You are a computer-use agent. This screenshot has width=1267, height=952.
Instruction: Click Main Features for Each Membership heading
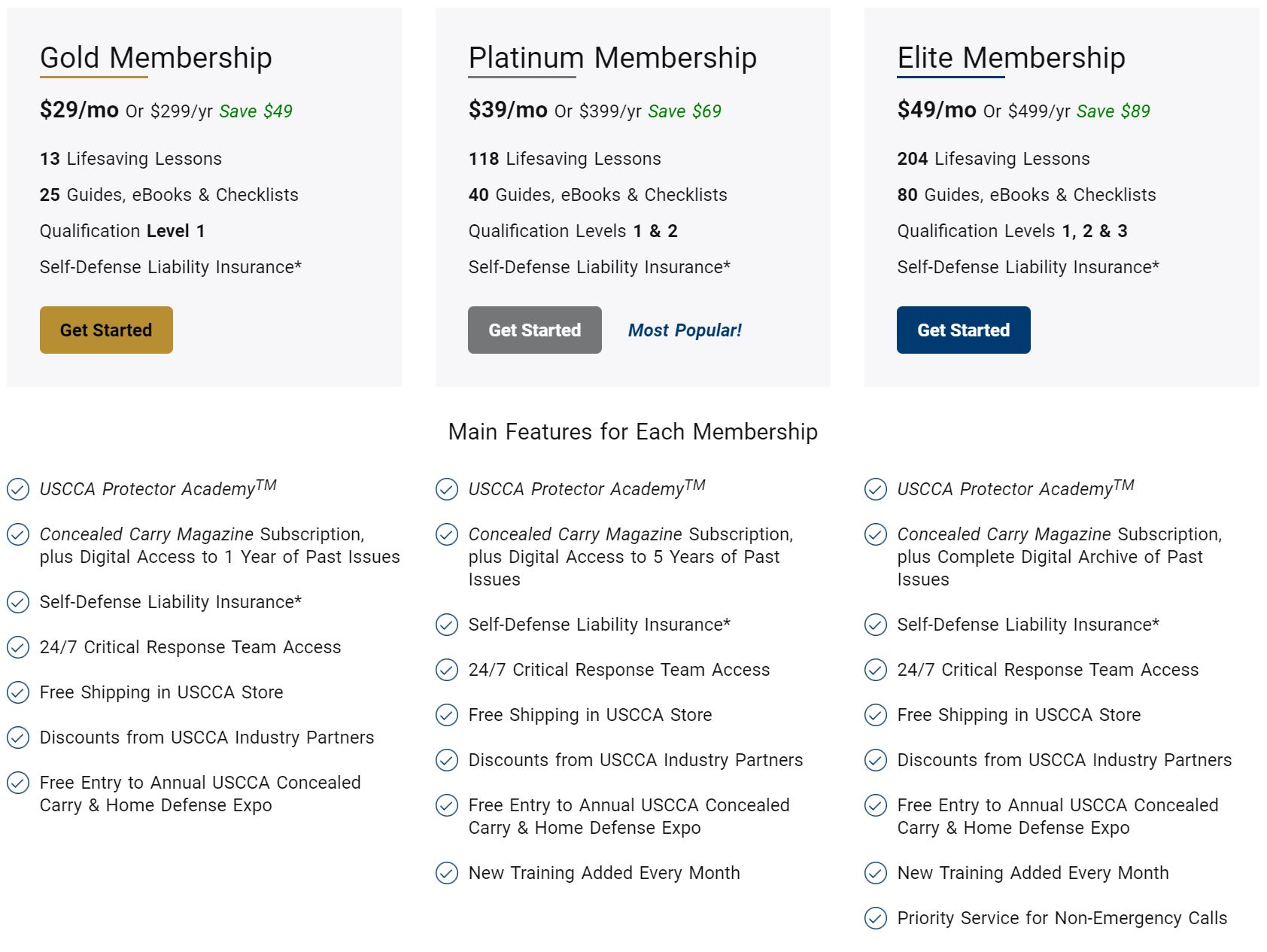point(633,432)
